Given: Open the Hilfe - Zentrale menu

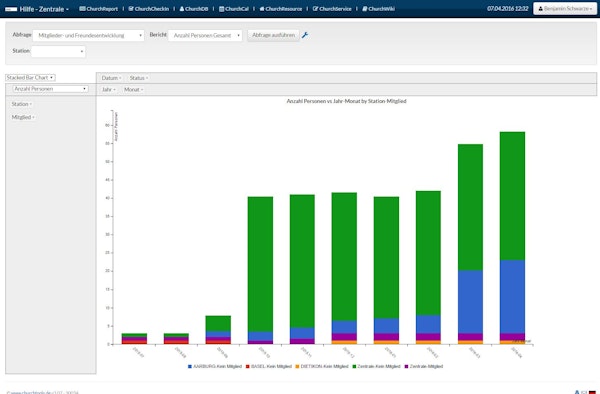Looking at the screenshot, I should pyautogui.click(x=37, y=9).
